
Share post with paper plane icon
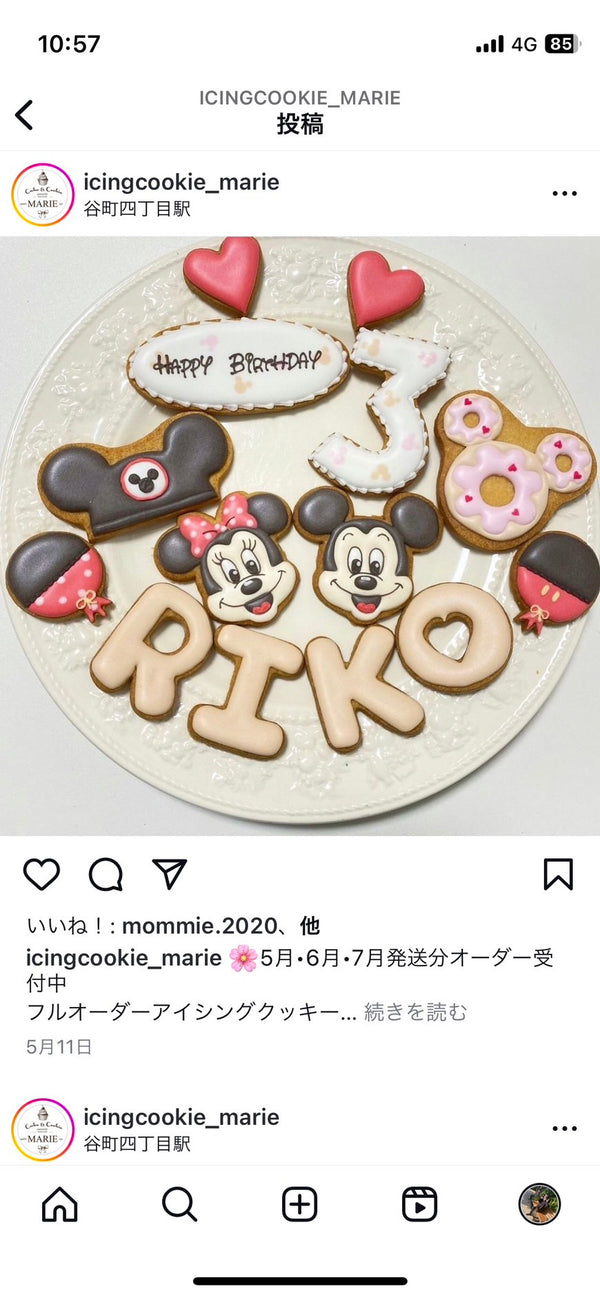coord(170,874)
